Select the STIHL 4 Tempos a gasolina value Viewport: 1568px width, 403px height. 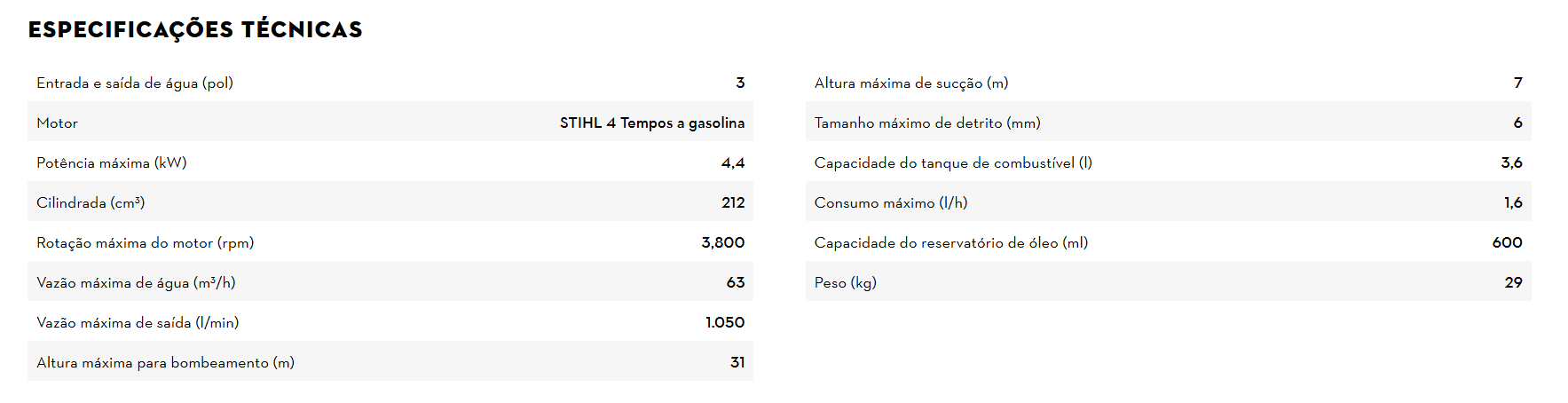652,122
